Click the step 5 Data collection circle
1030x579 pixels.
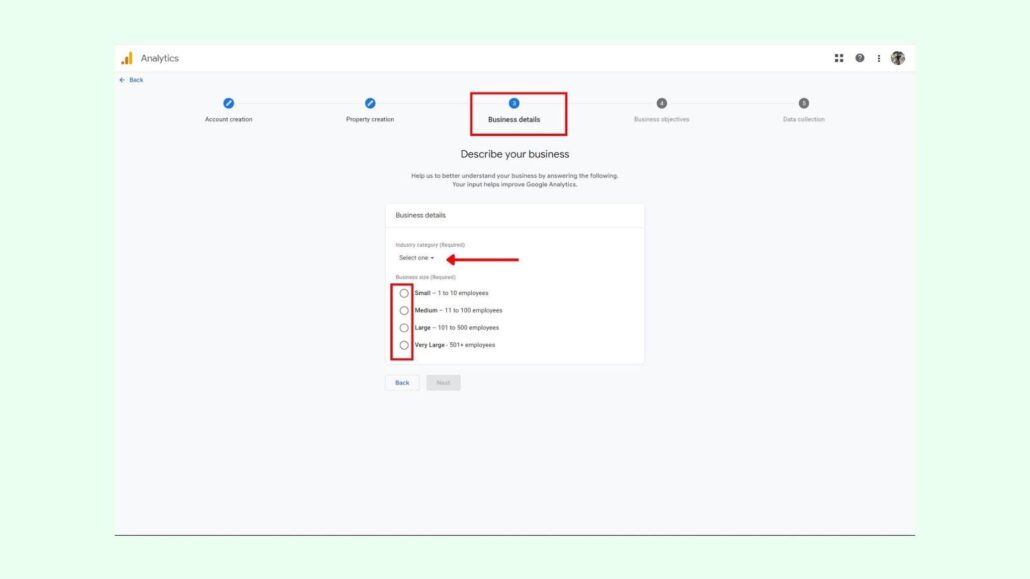click(804, 103)
